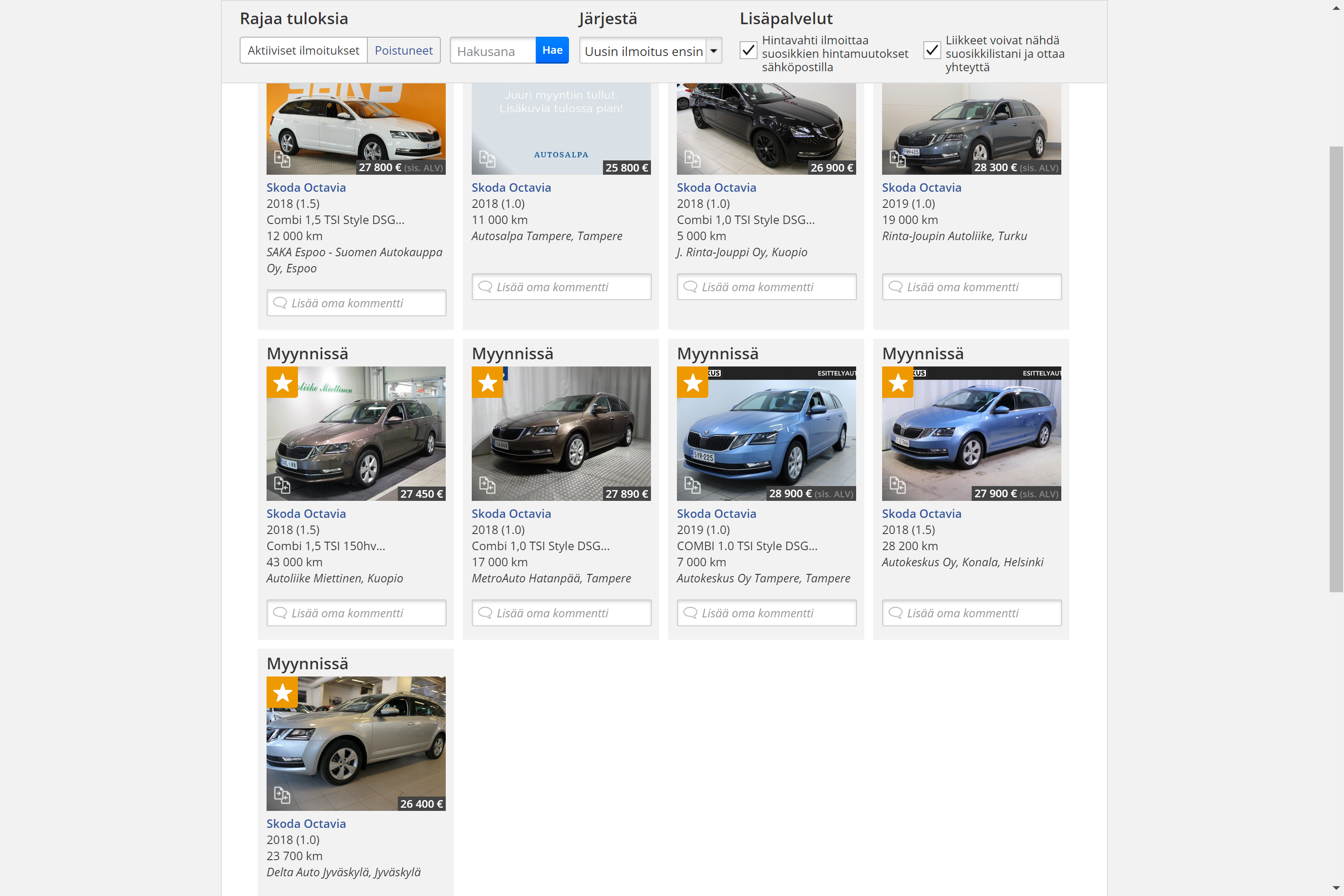Click the sort dropdown arrow button
The width and height of the screenshot is (1344, 896).
coord(714,51)
